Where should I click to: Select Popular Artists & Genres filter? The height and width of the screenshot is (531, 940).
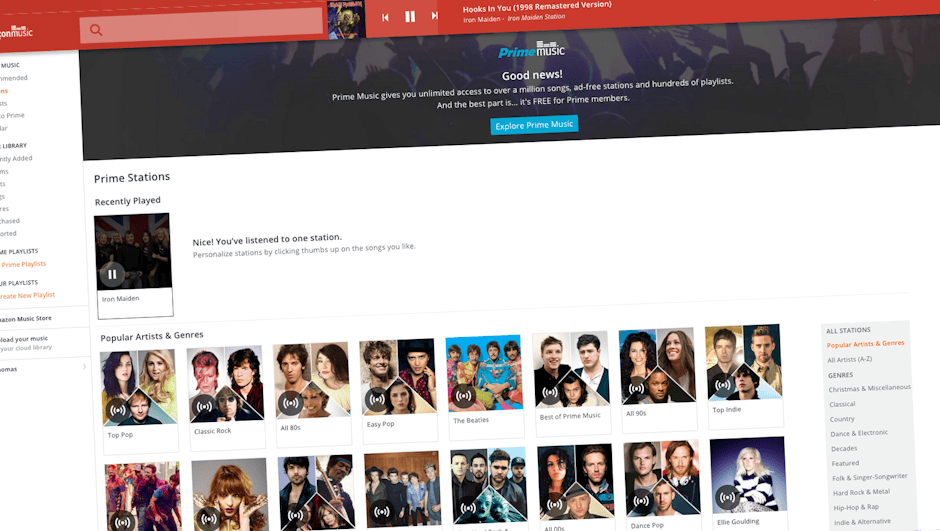865,344
